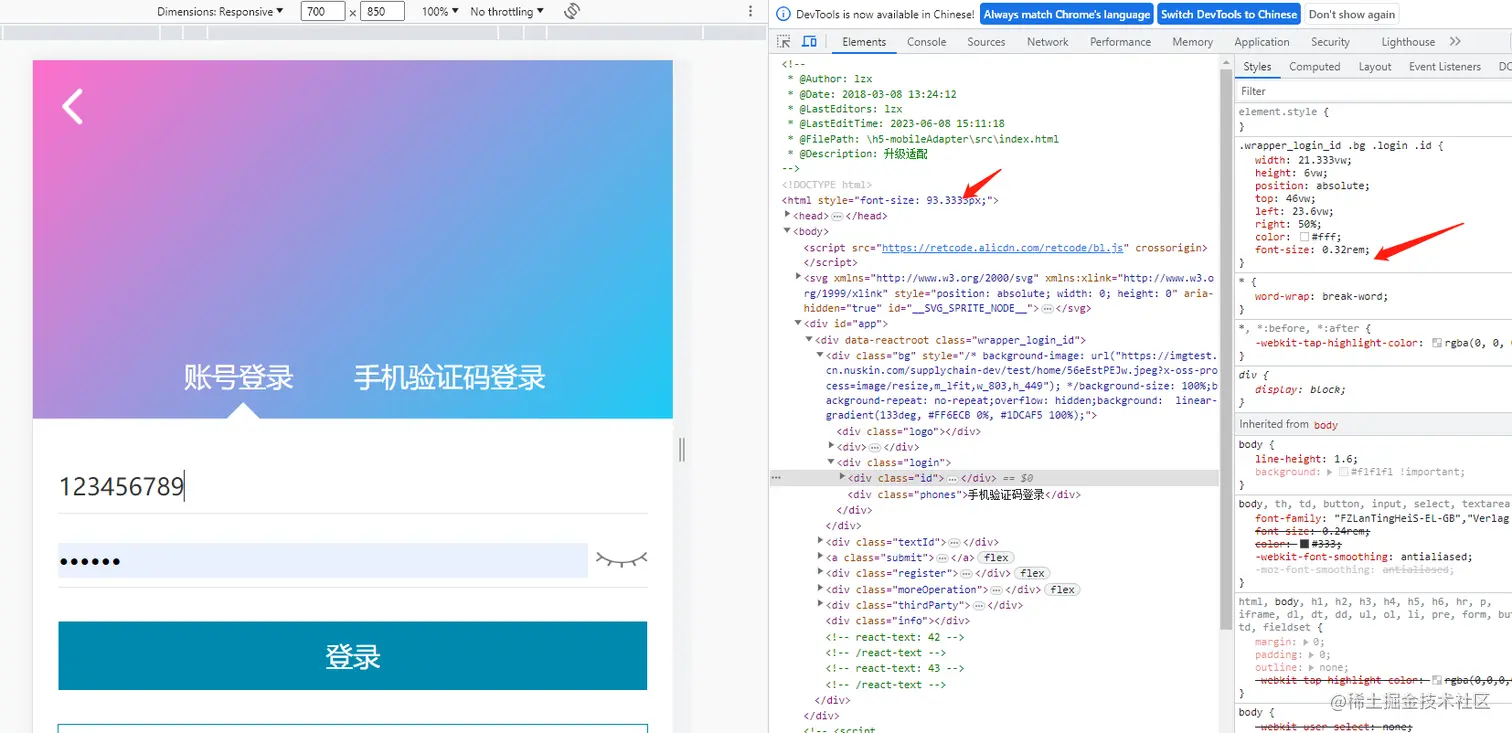Click the pink back arrow on the login screen
Viewport: 1512px width, 733px height.
pyautogui.click(x=72, y=105)
